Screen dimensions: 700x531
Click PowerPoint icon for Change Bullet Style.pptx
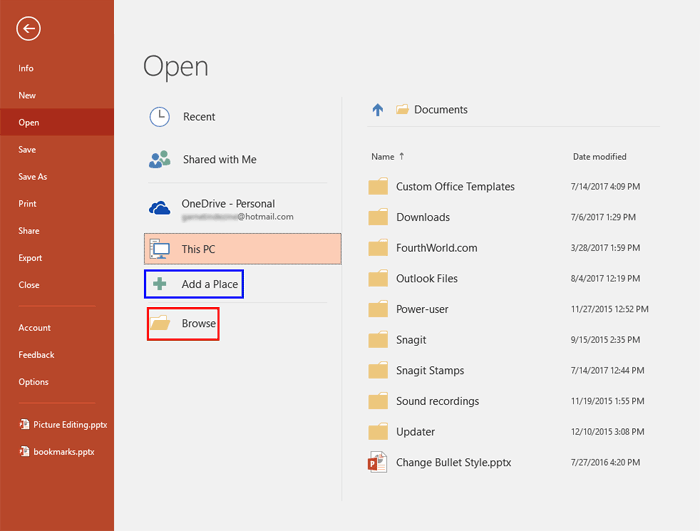coord(378,463)
